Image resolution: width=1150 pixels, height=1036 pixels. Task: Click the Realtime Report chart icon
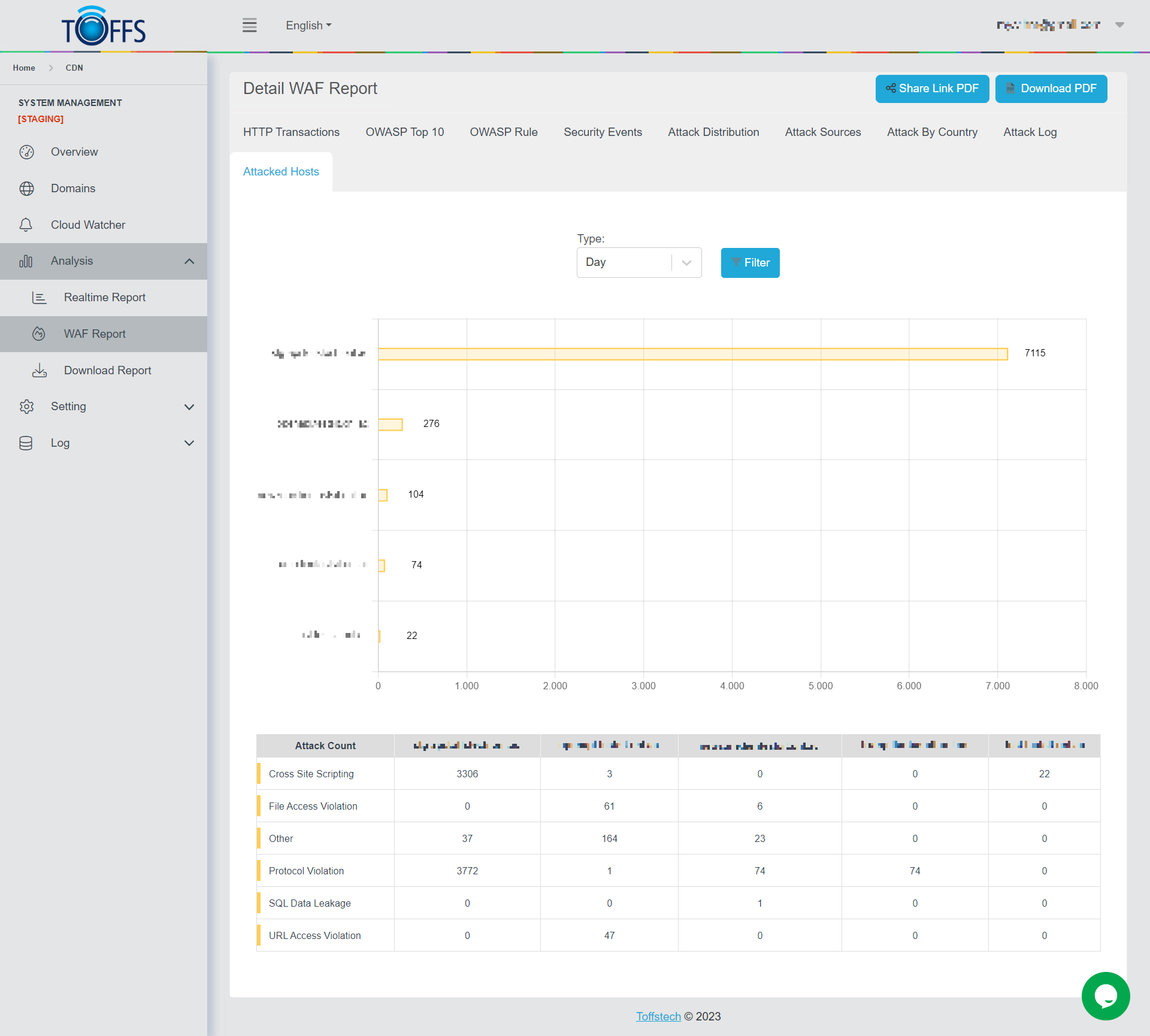point(39,298)
